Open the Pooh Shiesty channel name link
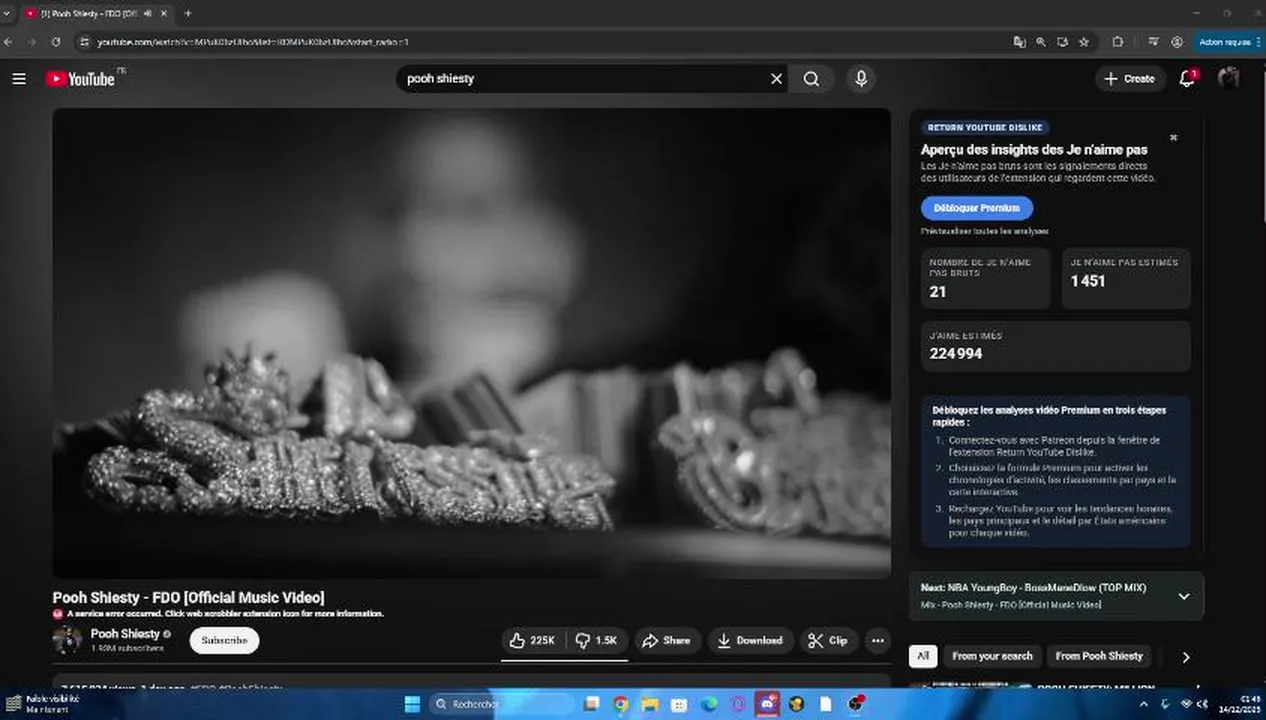Image resolution: width=1266 pixels, height=720 pixels. (125, 634)
